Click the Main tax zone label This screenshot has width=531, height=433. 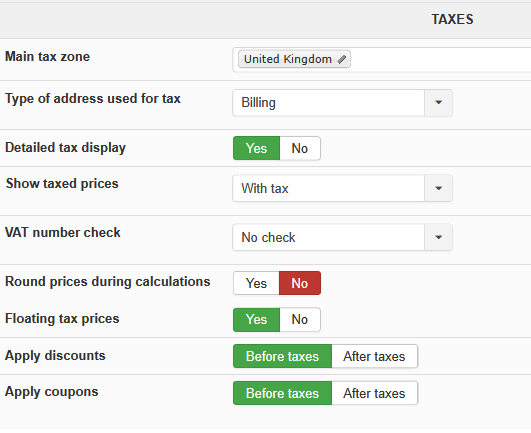(47, 57)
